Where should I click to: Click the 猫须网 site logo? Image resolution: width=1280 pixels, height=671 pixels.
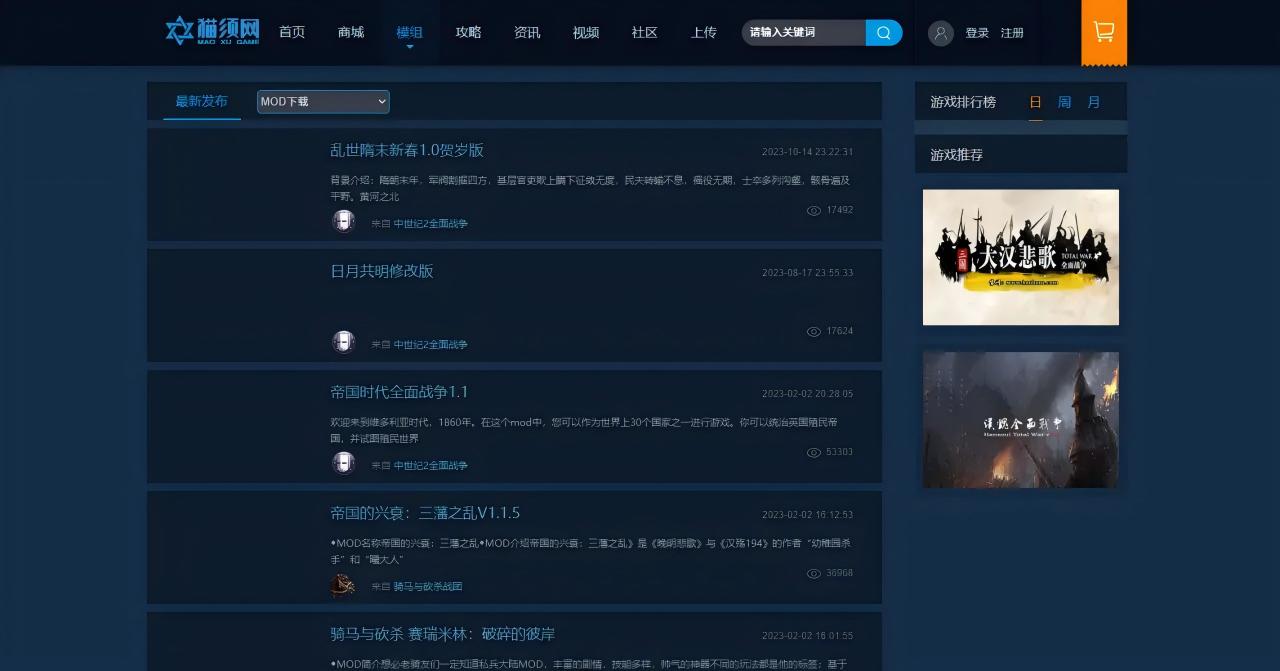[x=212, y=31]
